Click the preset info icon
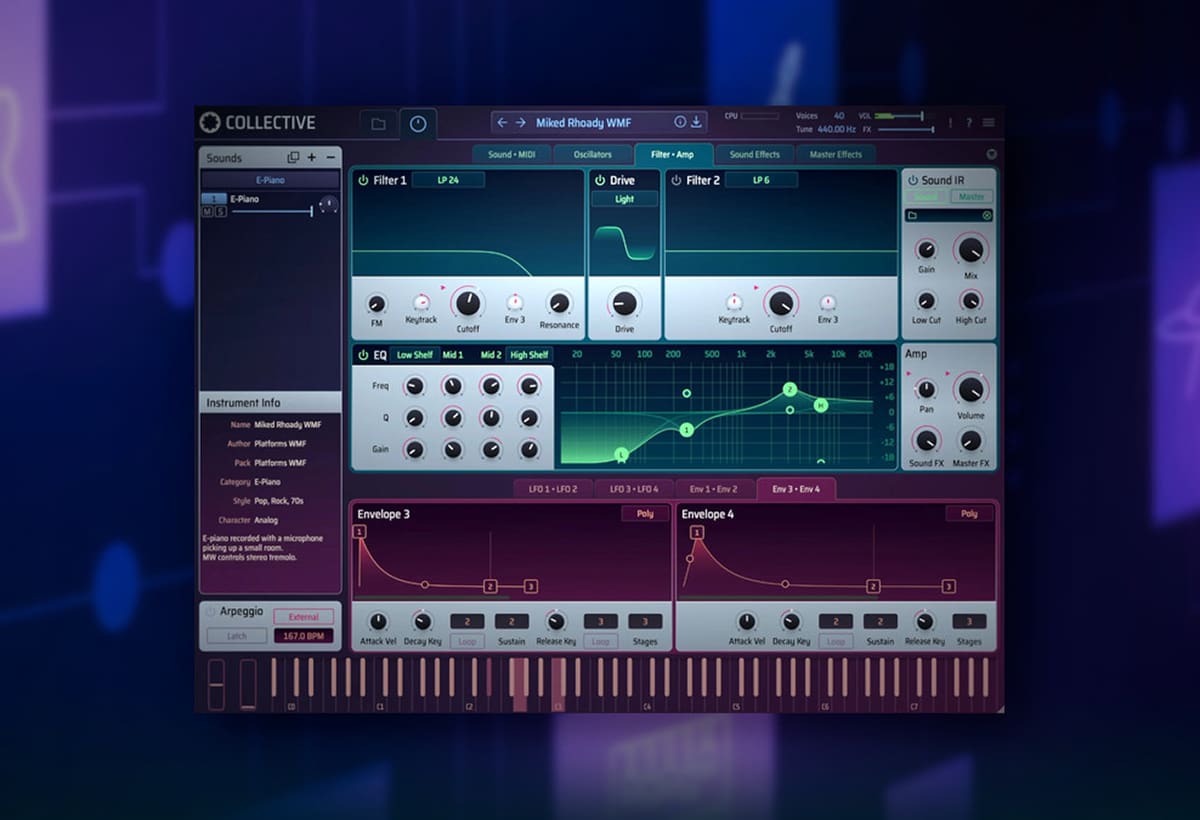The height and width of the screenshot is (820, 1200). tap(680, 122)
